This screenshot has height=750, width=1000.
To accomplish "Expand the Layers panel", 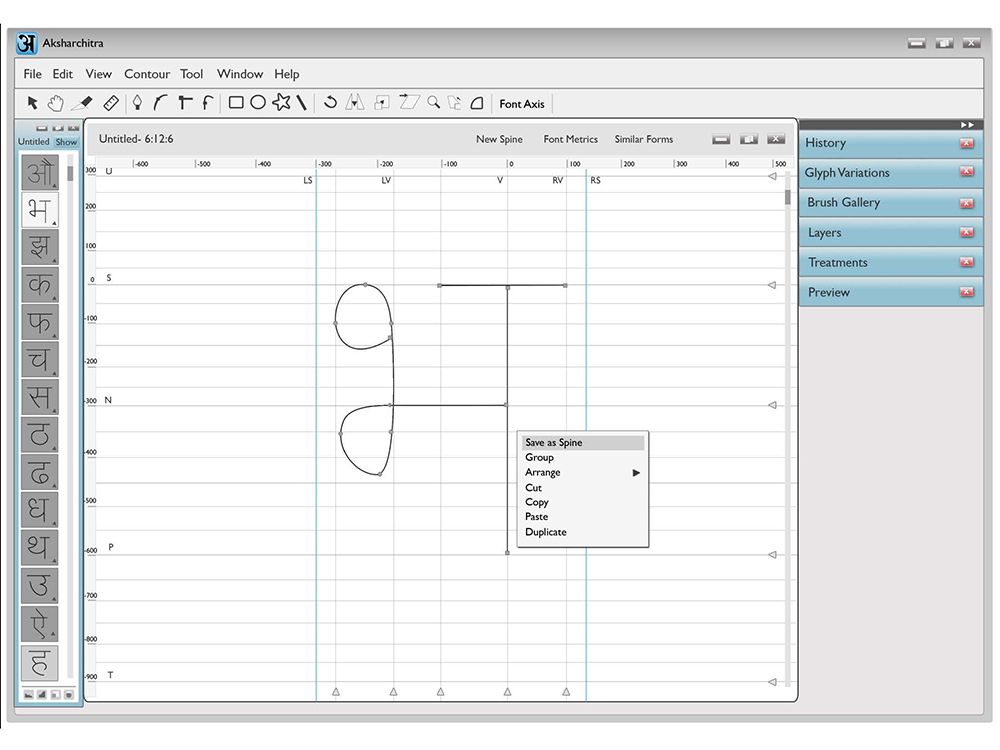I will coord(825,233).
